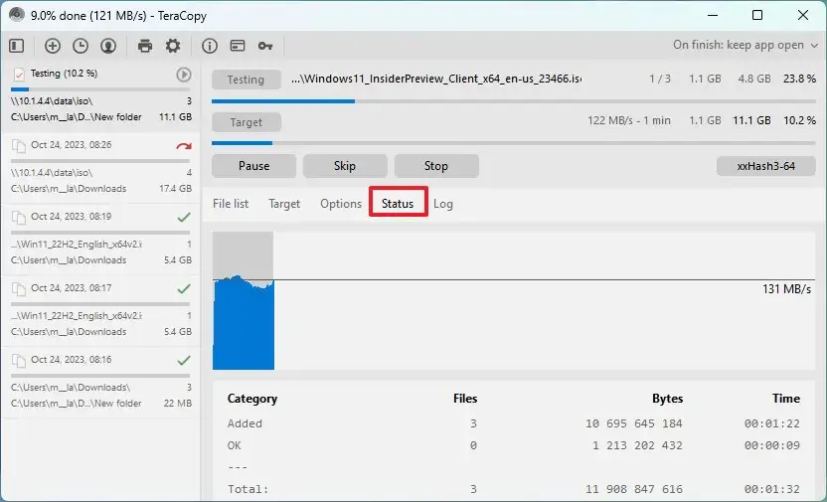The image size is (827, 502).
Task: Switch to the File list tab
Action: click(230, 204)
